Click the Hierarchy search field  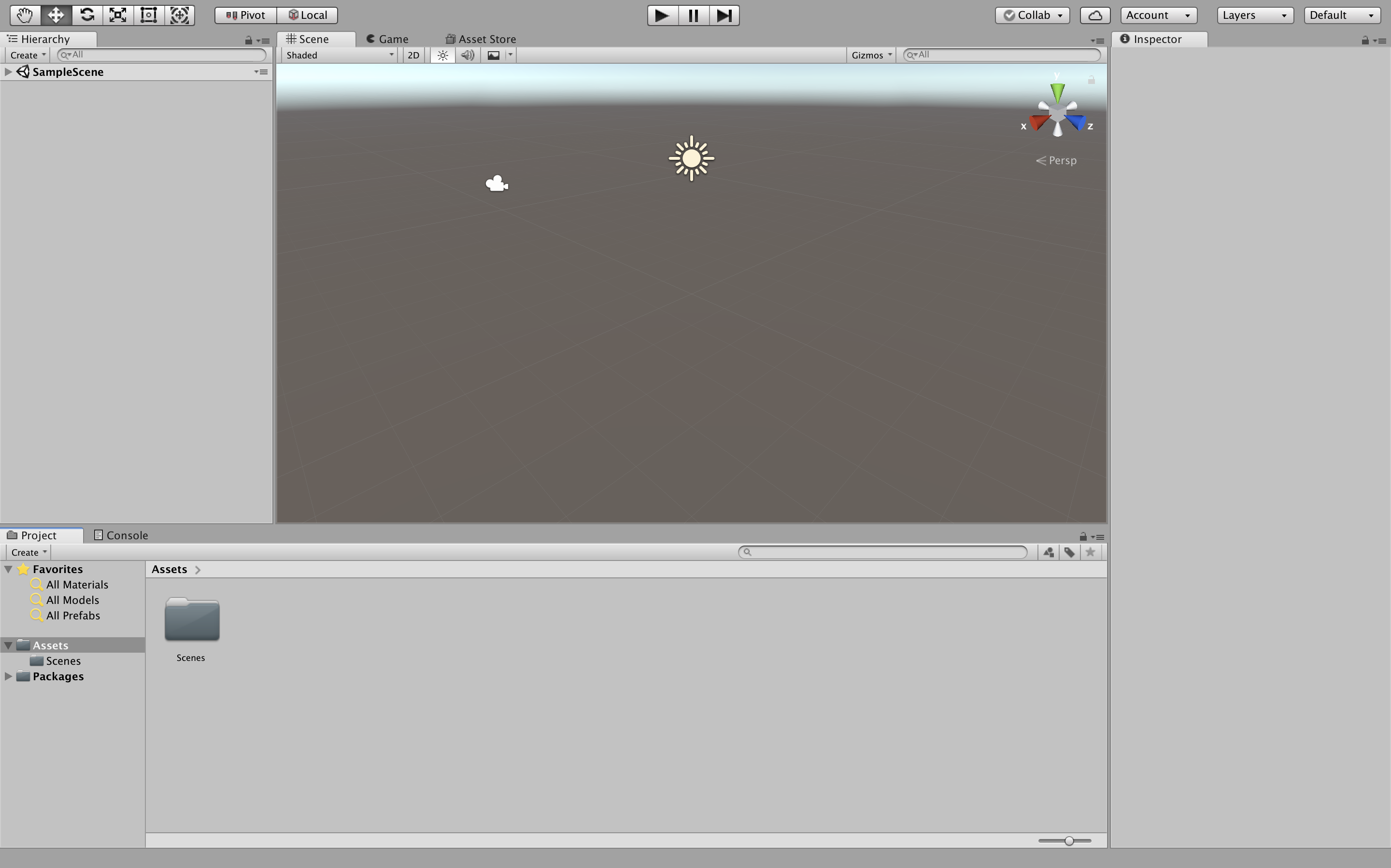coord(161,55)
